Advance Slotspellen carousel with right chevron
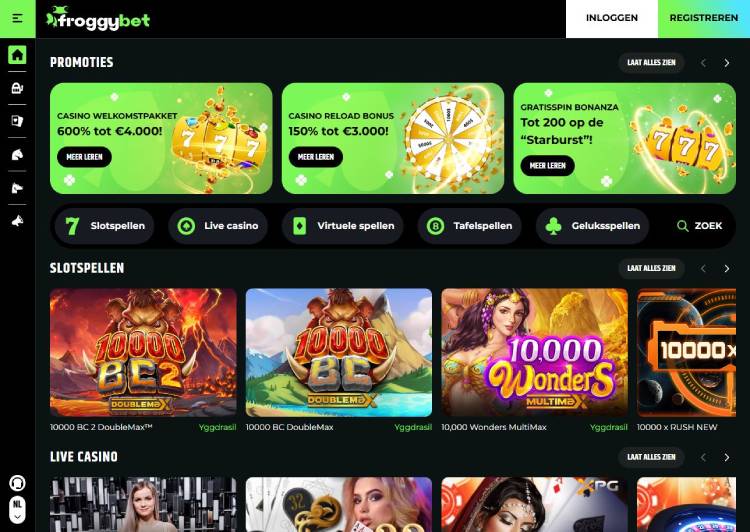The height and width of the screenshot is (532, 750). (727, 269)
